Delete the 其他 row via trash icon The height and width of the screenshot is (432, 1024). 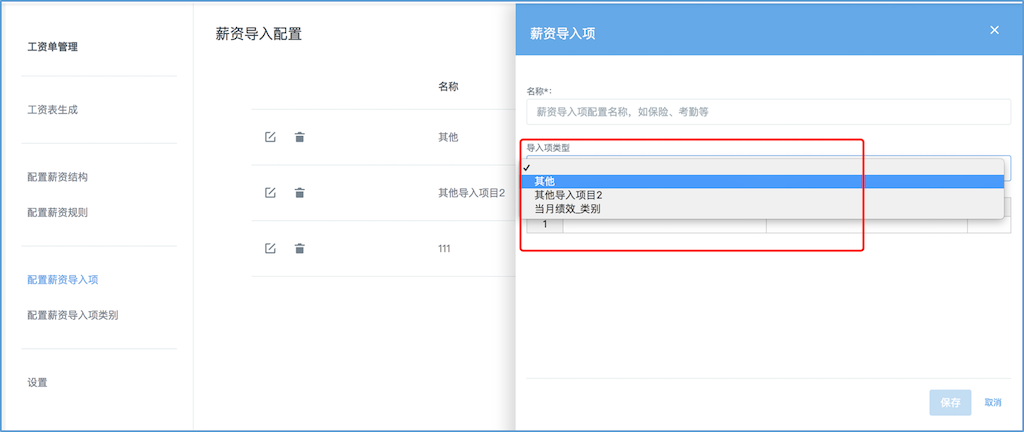[299, 137]
